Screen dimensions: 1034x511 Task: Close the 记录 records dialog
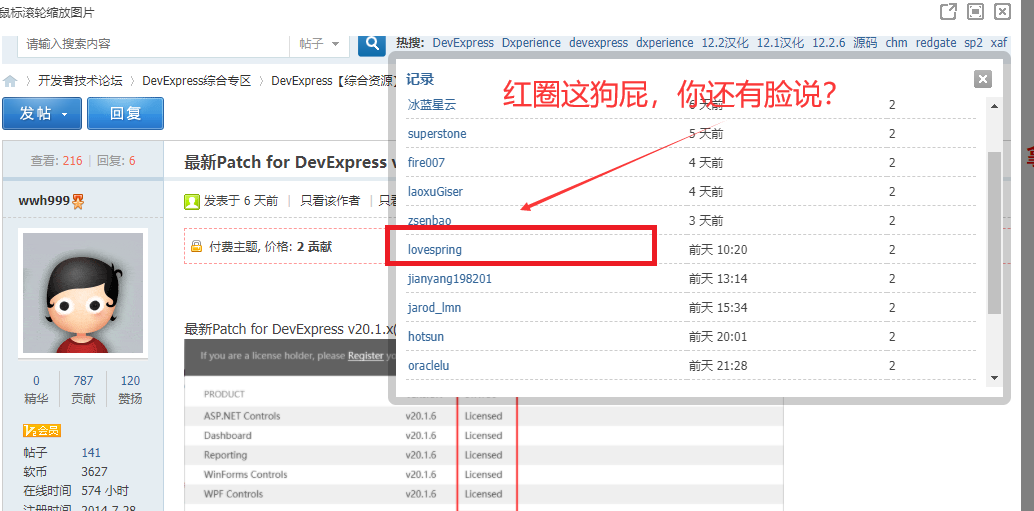point(983,79)
